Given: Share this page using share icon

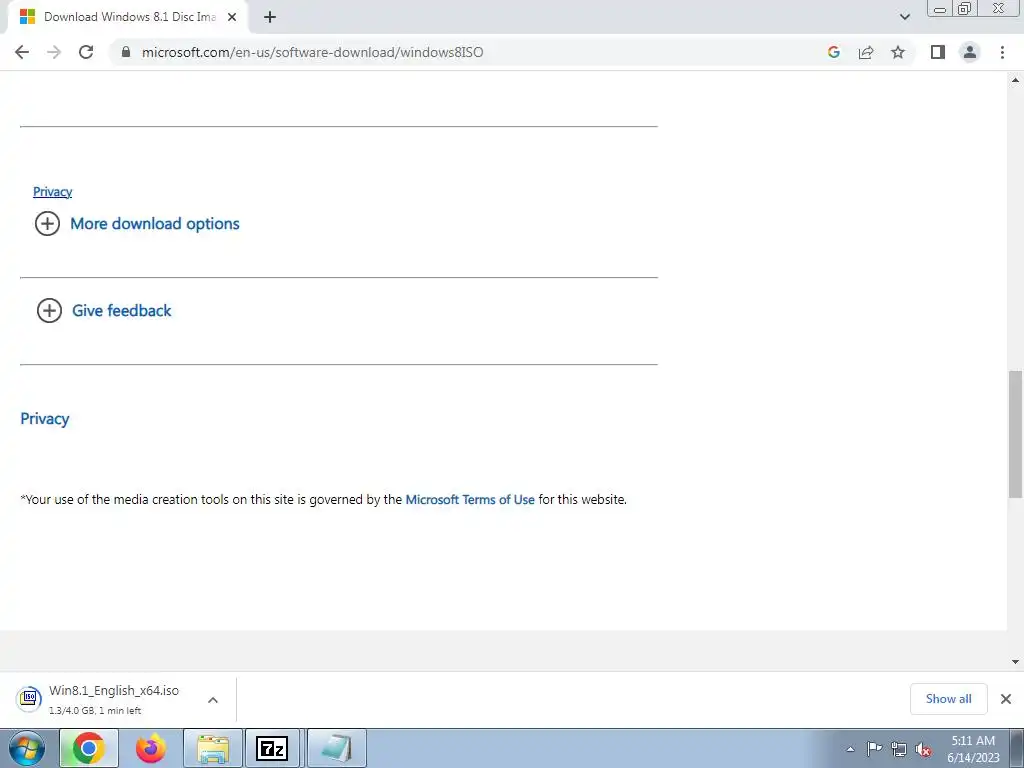Looking at the screenshot, I should pos(866,52).
